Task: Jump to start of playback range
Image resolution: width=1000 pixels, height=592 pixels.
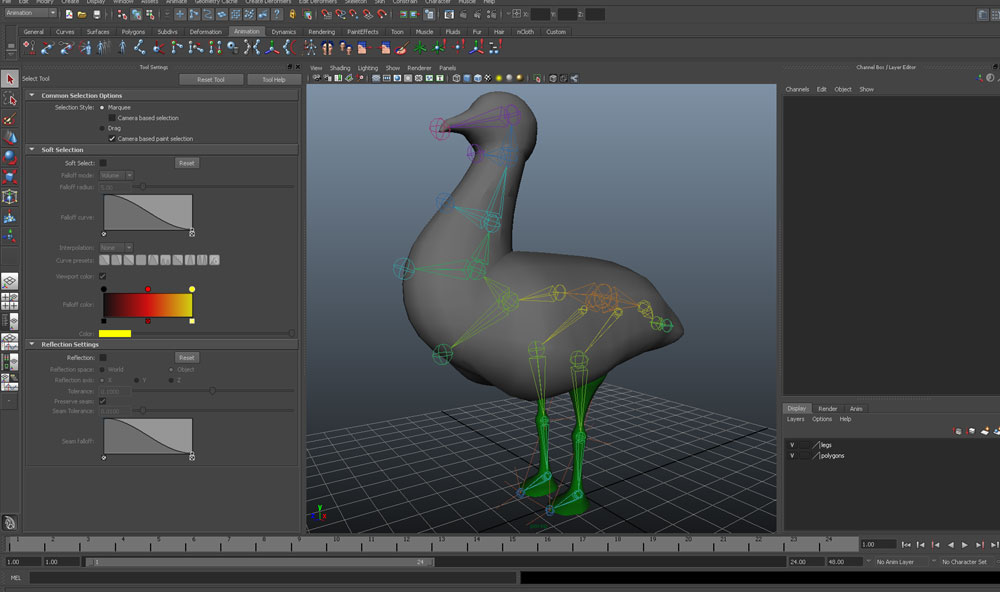Action: coord(906,545)
